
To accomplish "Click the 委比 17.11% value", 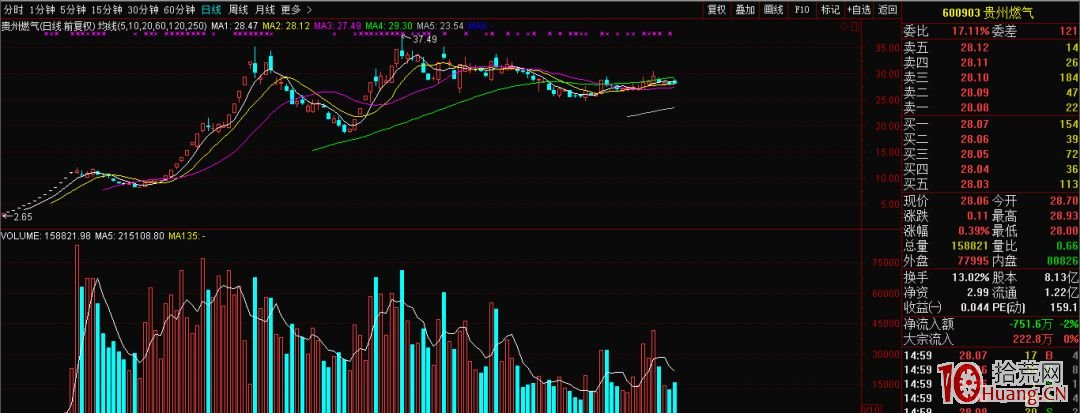I will (x=968, y=32).
